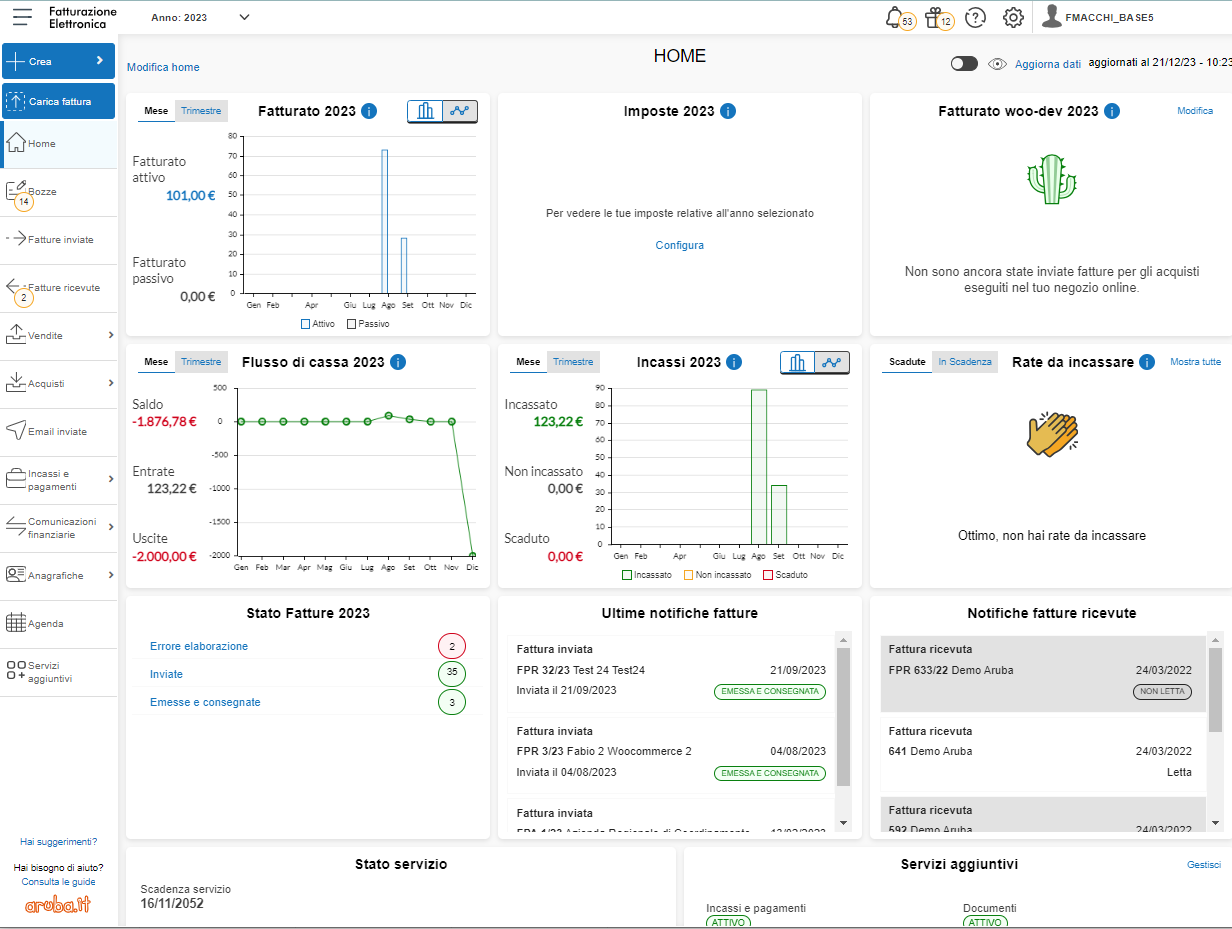Open Email inviate in the sidebar
This screenshot has height=929, width=1232.
click(x=58, y=432)
